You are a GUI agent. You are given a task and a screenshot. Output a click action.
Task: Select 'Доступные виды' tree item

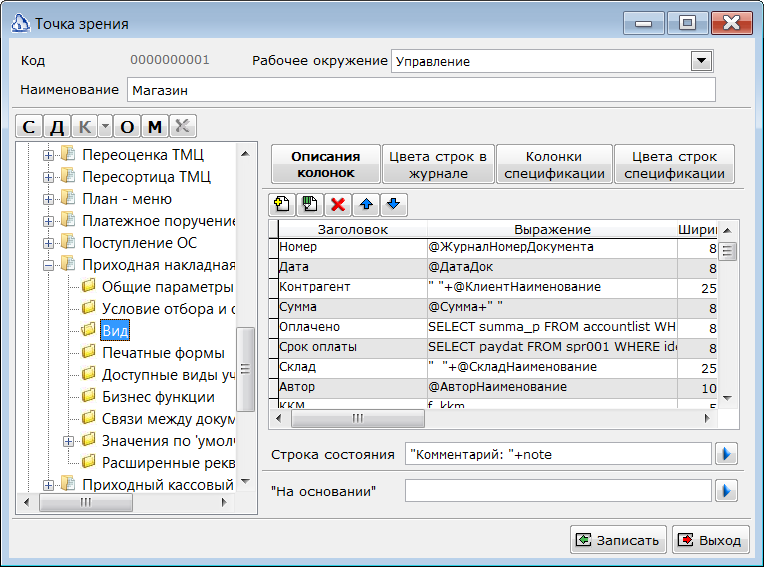coord(169,375)
